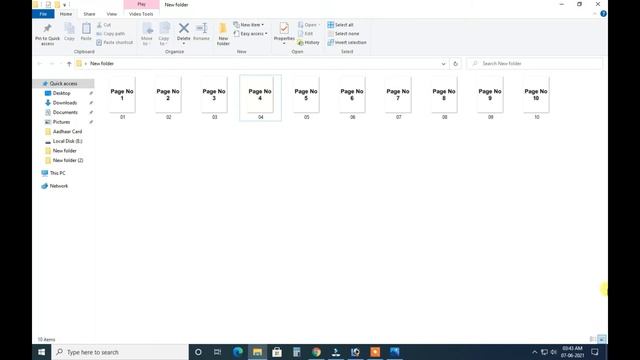Switch to the Share tab
640x360 pixels.
89,14
